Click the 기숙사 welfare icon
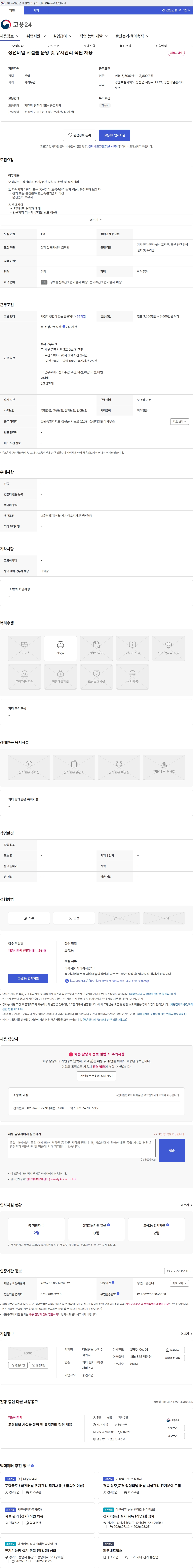The height and width of the screenshot is (1568, 193). click(x=60, y=648)
